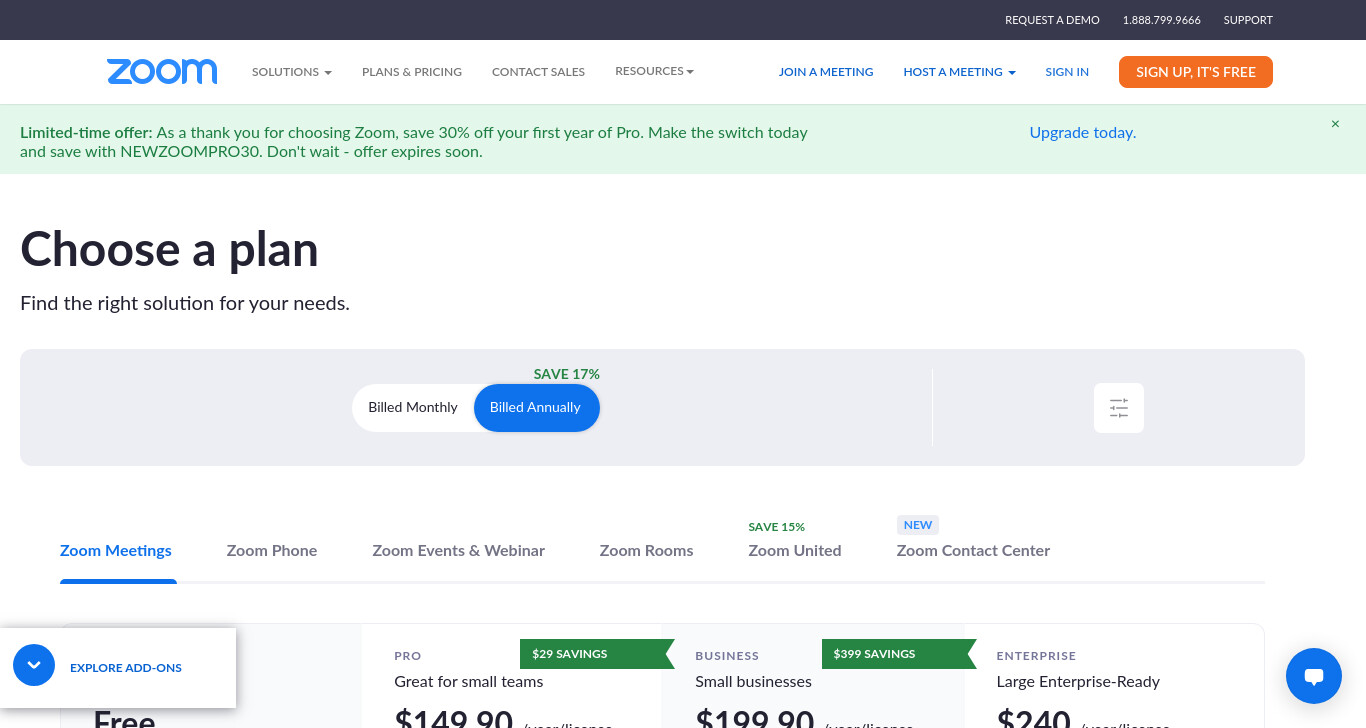The height and width of the screenshot is (728, 1366).
Task: Switch to the Zoom Phone tab
Action: click(272, 551)
